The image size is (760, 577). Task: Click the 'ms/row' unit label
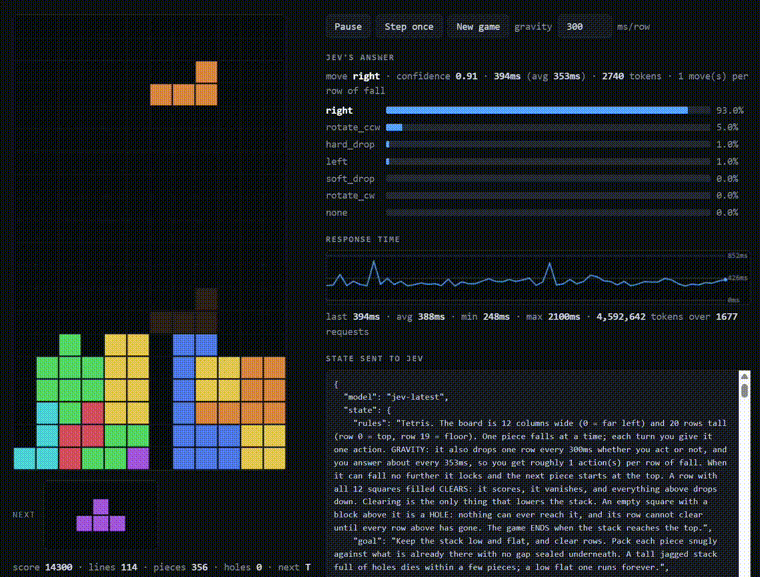click(x=633, y=27)
